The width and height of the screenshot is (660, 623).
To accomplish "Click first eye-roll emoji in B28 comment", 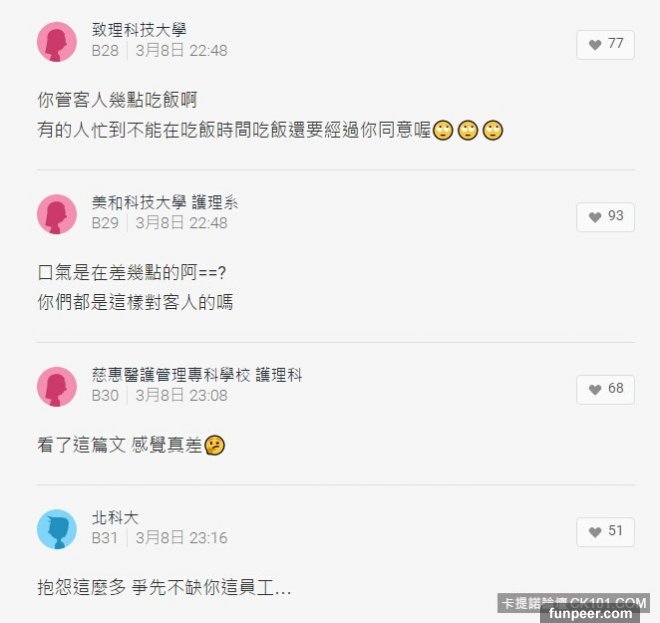I will (x=443, y=130).
